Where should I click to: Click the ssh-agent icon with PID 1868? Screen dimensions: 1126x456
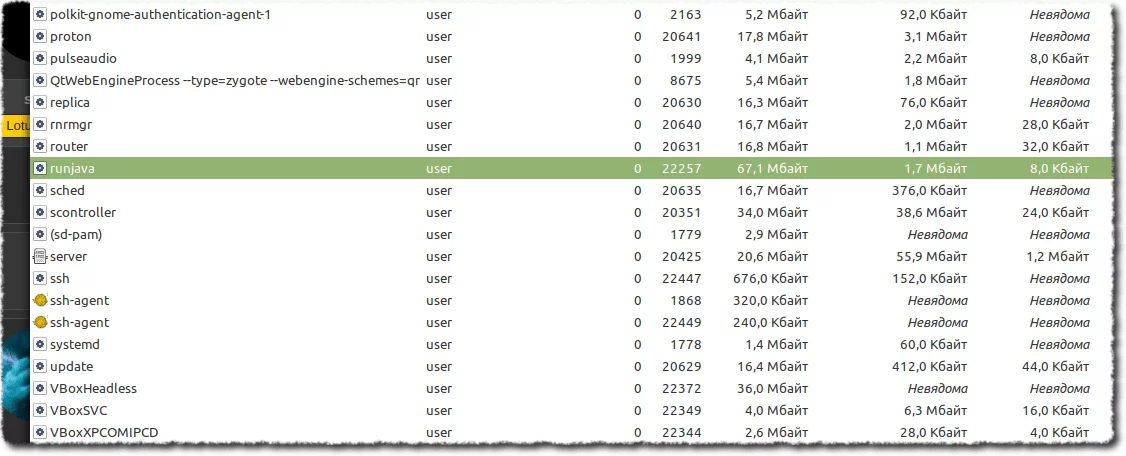coord(40,301)
